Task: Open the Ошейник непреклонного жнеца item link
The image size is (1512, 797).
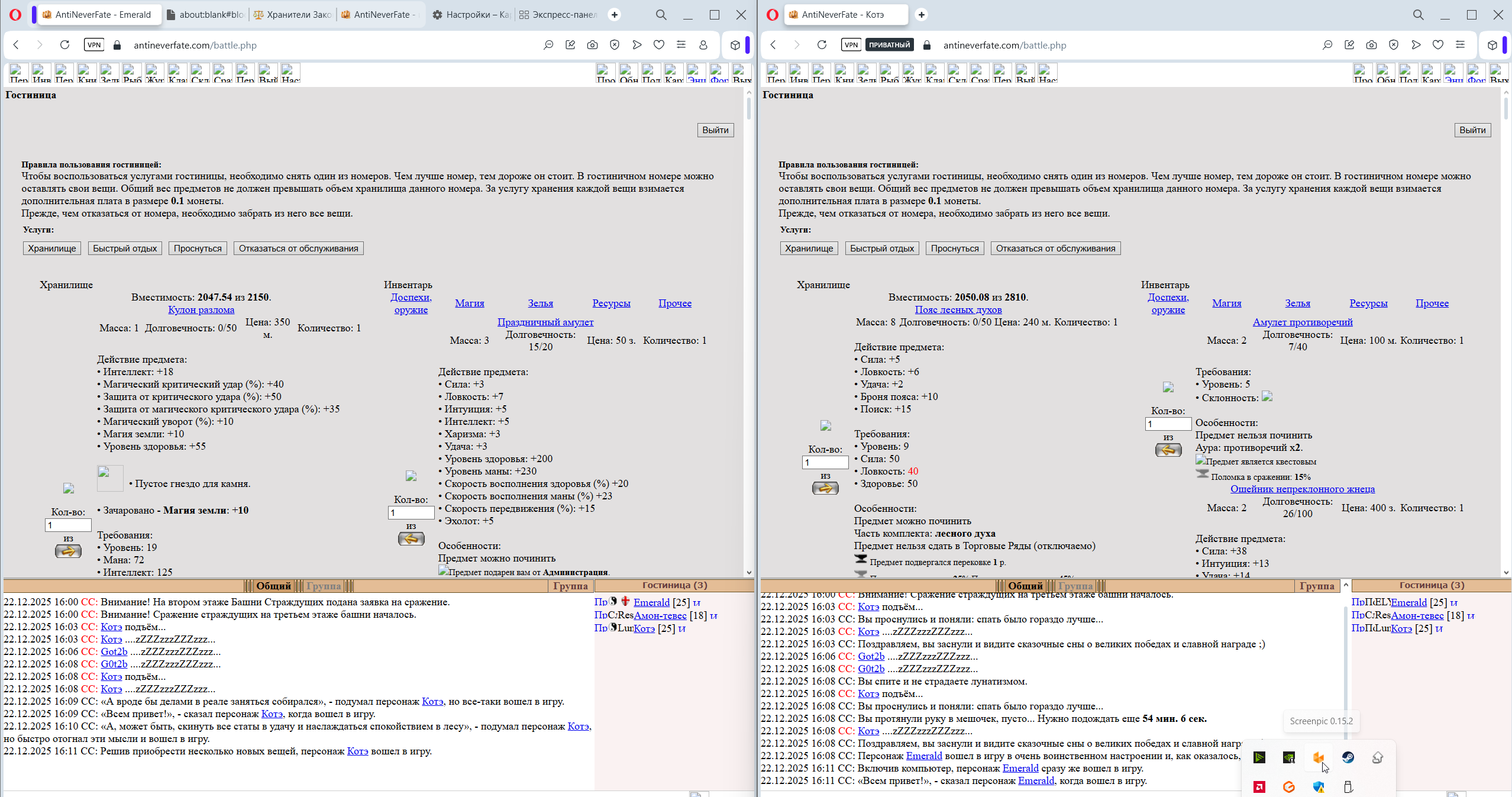Action: 1302,489
